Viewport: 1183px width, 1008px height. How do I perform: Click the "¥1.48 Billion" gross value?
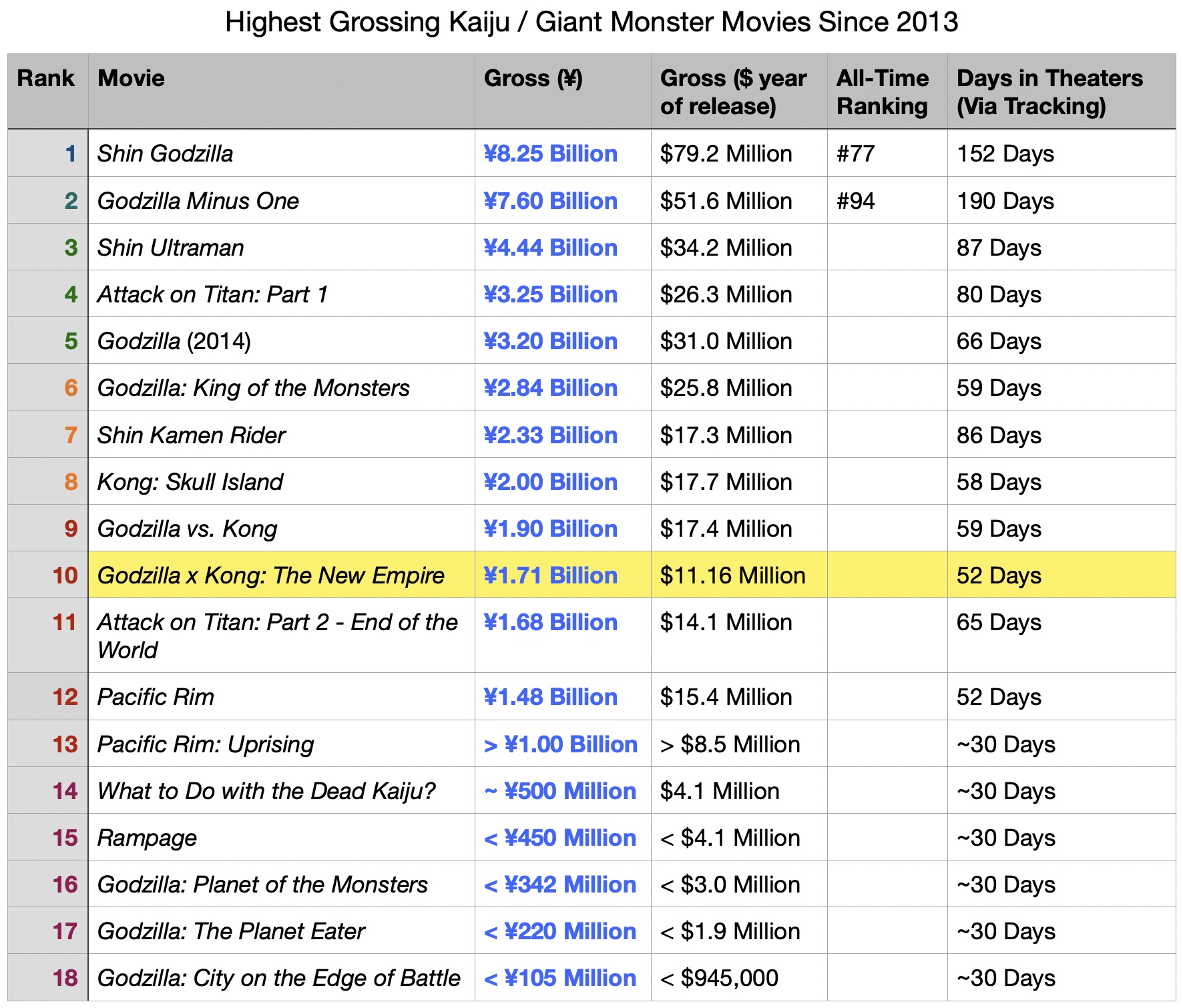pos(551,697)
